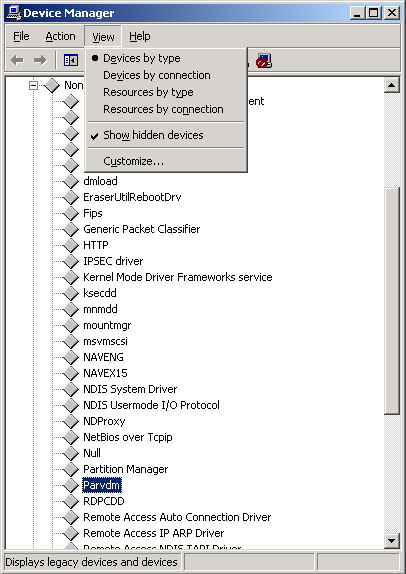Click the Forward arrow toolbar icon
The image size is (406, 574).
point(40,60)
